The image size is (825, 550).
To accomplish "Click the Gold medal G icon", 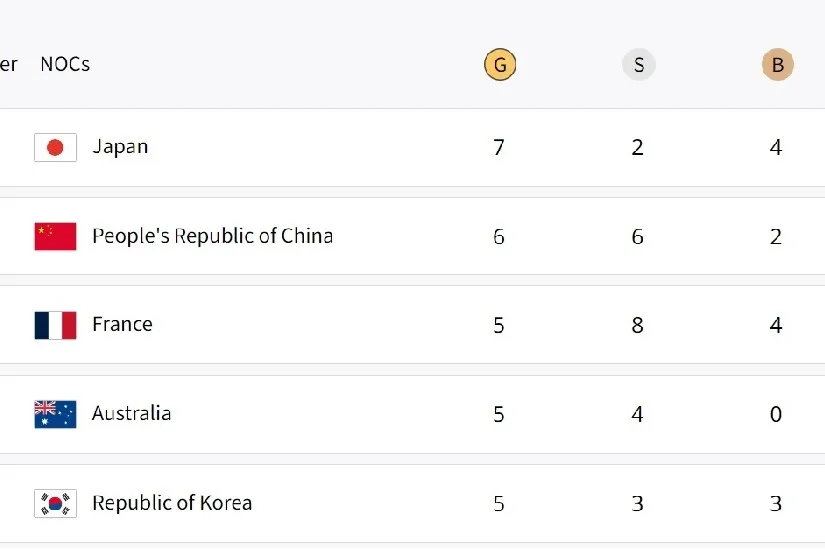I will 500,65.
